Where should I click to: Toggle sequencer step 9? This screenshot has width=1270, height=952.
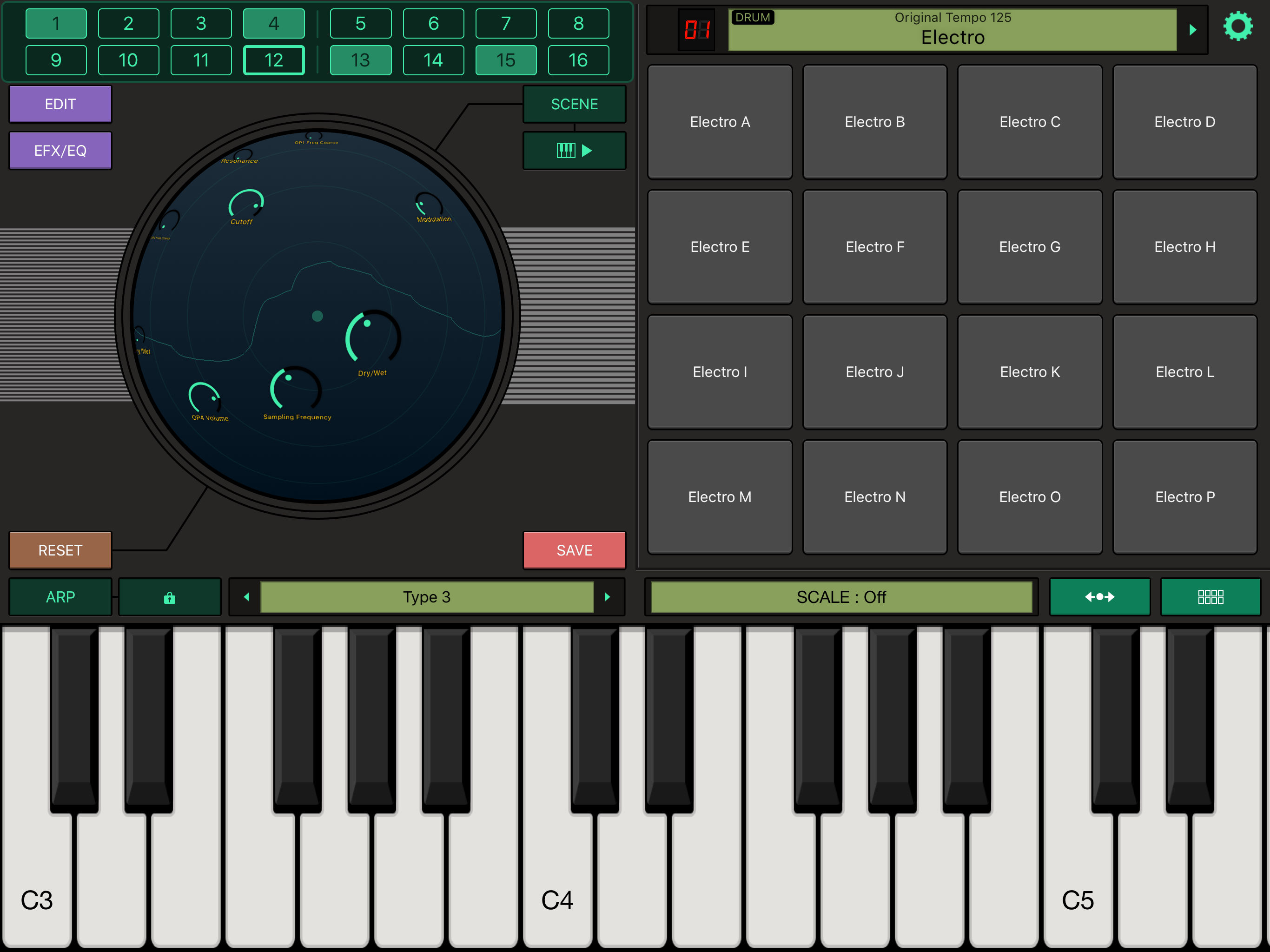56,60
